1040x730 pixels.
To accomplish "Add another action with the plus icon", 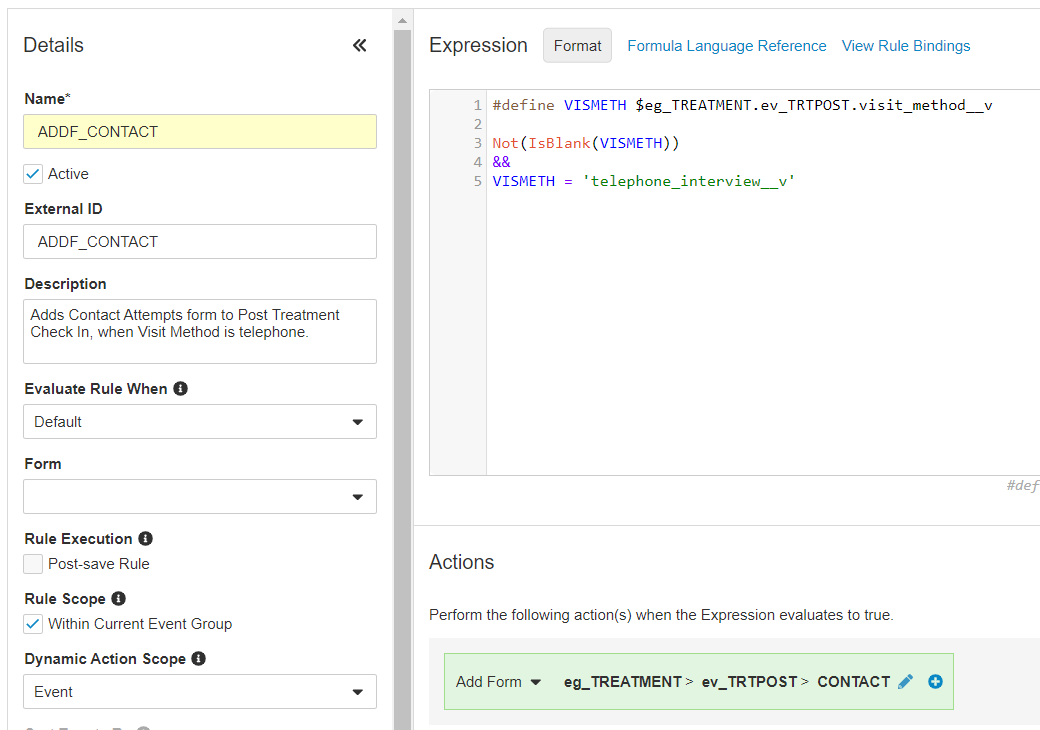I will (x=935, y=681).
